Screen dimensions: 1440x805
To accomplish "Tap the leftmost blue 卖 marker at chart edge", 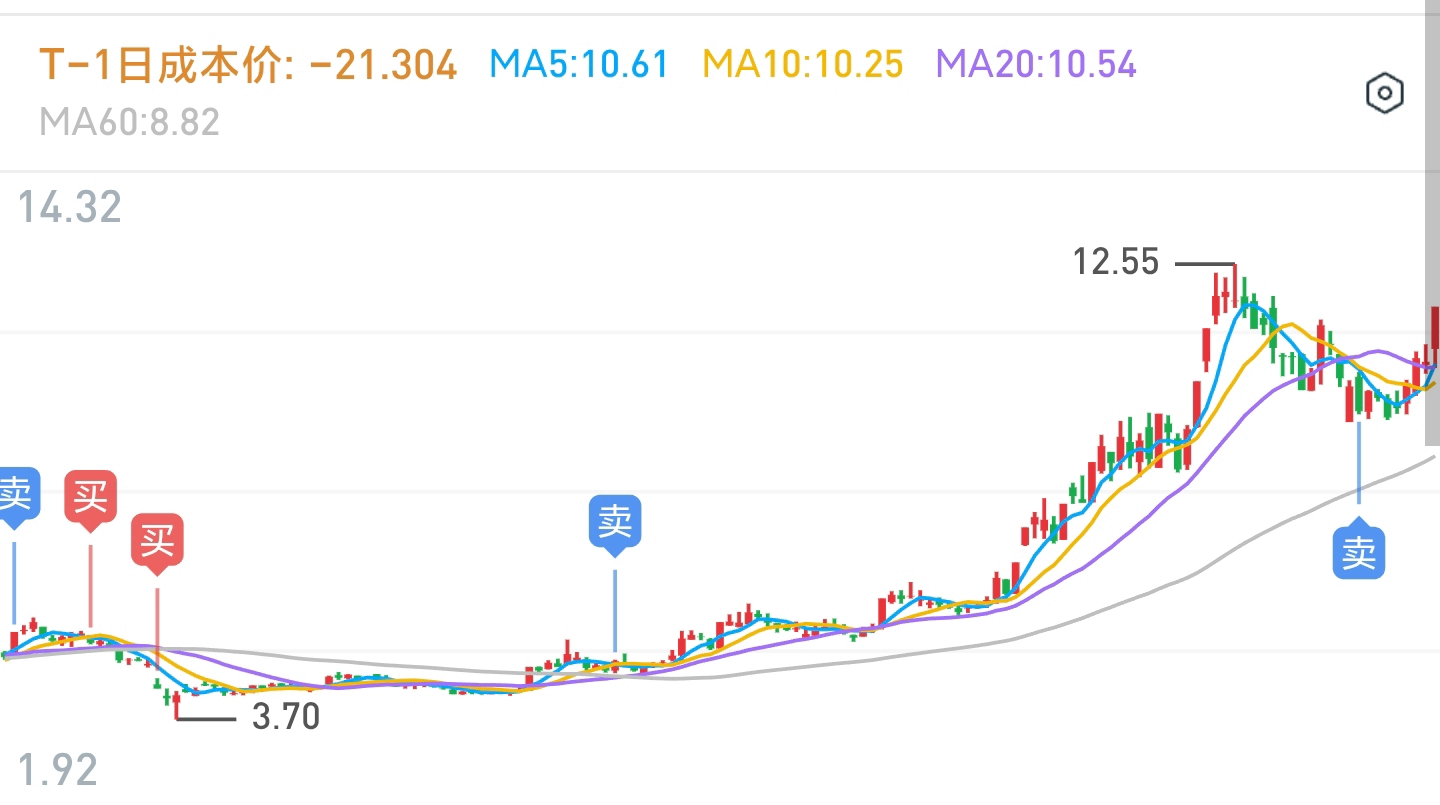I will (17, 497).
